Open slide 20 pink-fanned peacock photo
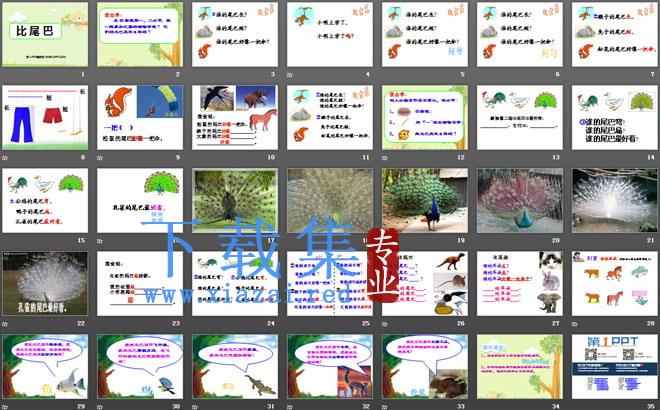Screen dimensions: 660x410 coord(519,201)
